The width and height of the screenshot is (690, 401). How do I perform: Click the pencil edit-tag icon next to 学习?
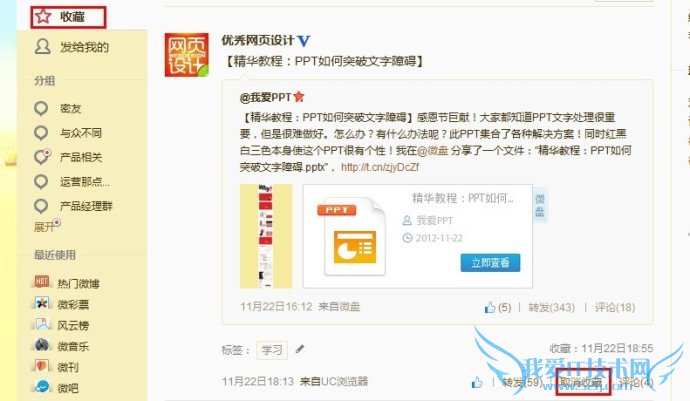pyautogui.click(x=300, y=349)
